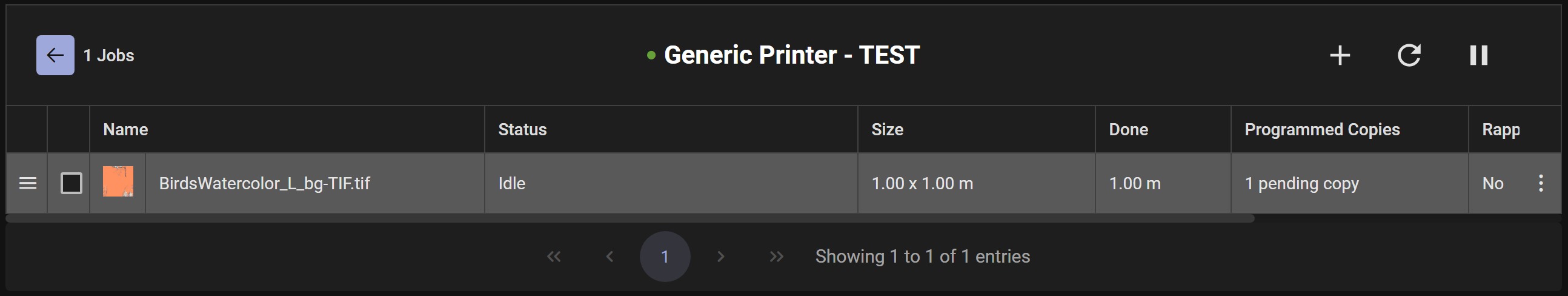Jump to the last page of entries
Image resolution: width=1568 pixels, height=296 pixels.
click(x=776, y=257)
